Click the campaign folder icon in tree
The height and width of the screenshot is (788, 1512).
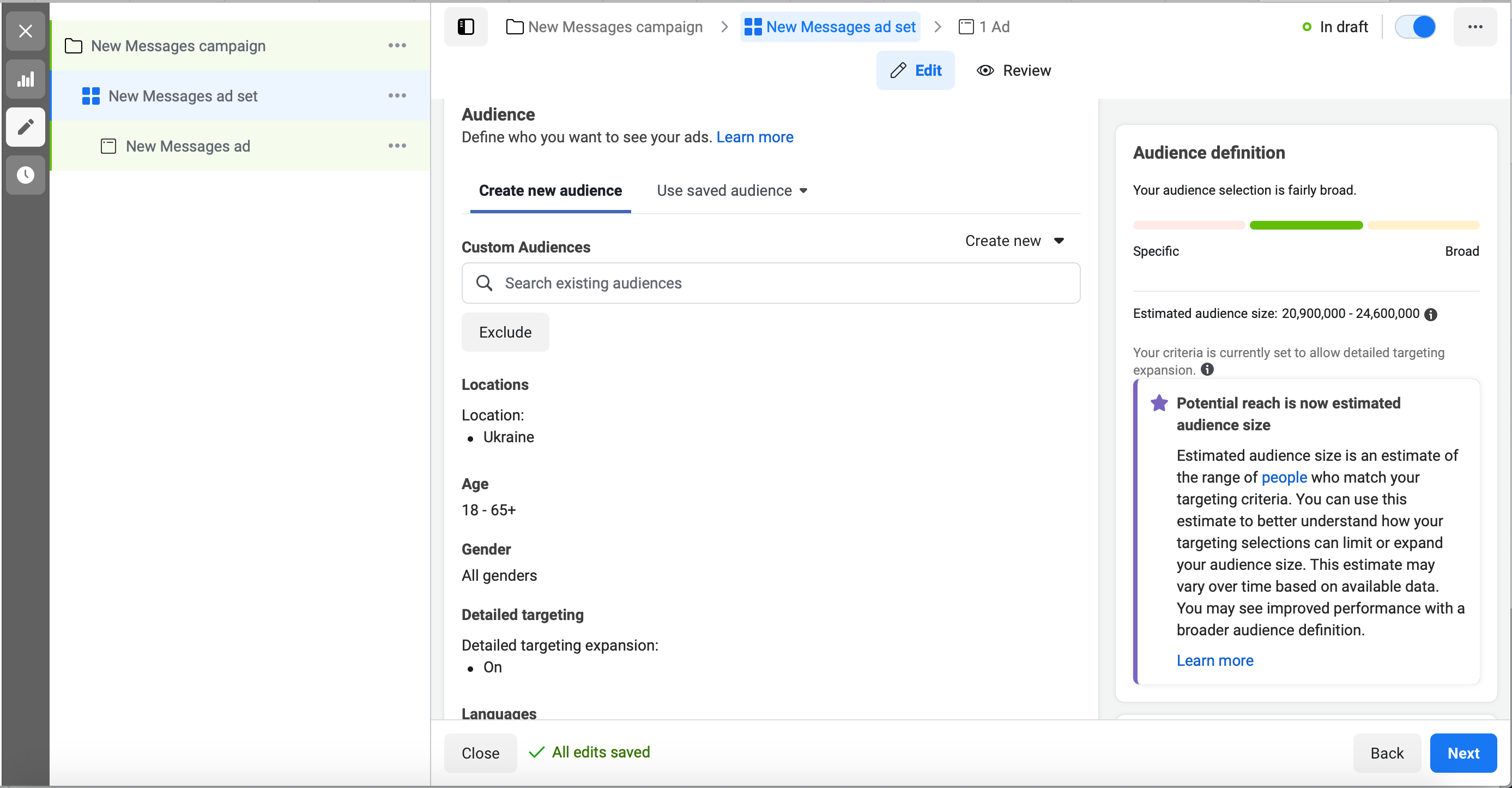[74, 46]
